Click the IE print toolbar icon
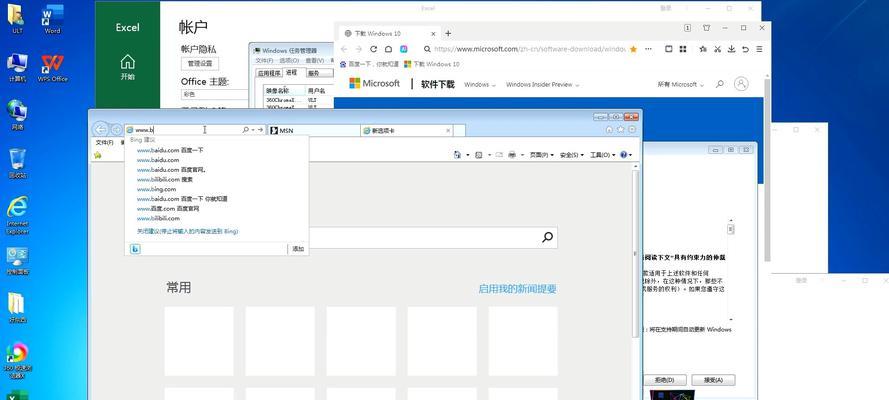The image size is (889, 400). [512, 155]
